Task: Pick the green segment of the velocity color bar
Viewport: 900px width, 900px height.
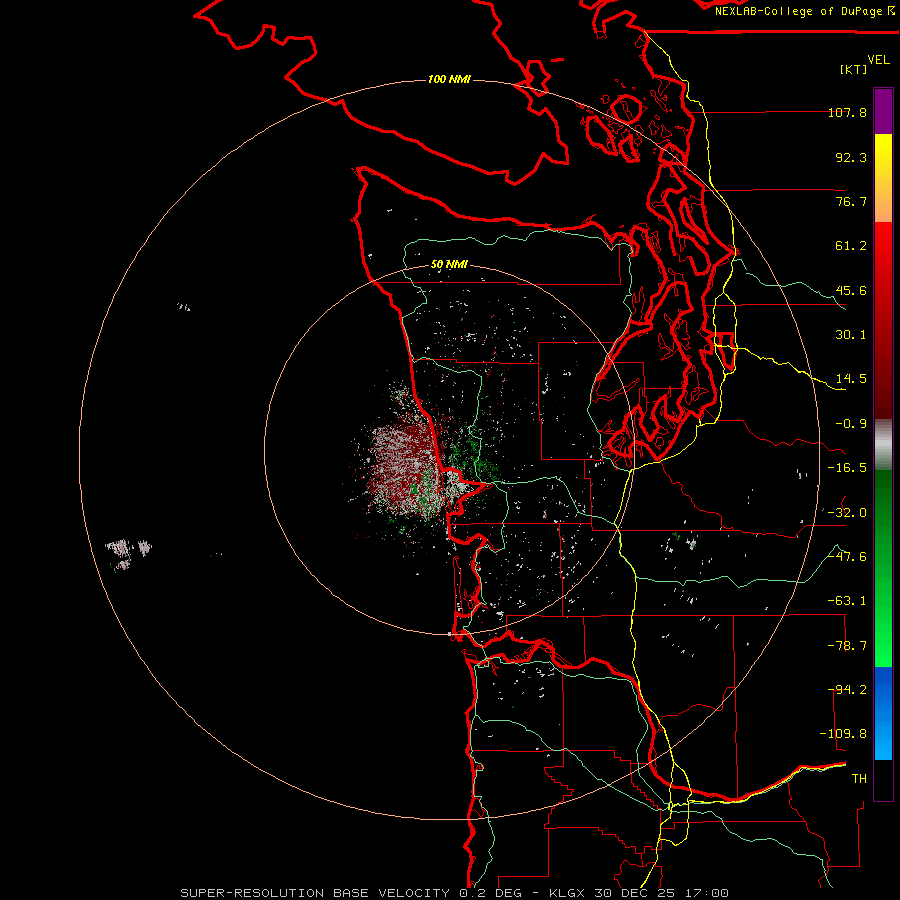Action: [883, 568]
